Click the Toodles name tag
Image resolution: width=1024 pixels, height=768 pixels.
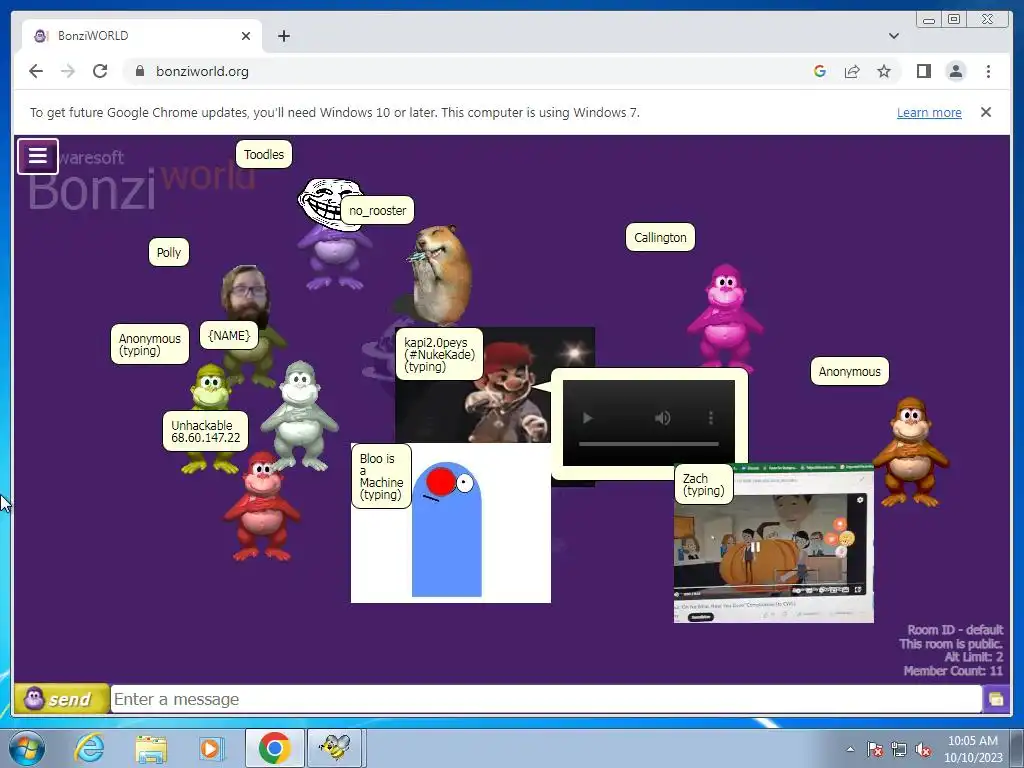(x=264, y=154)
